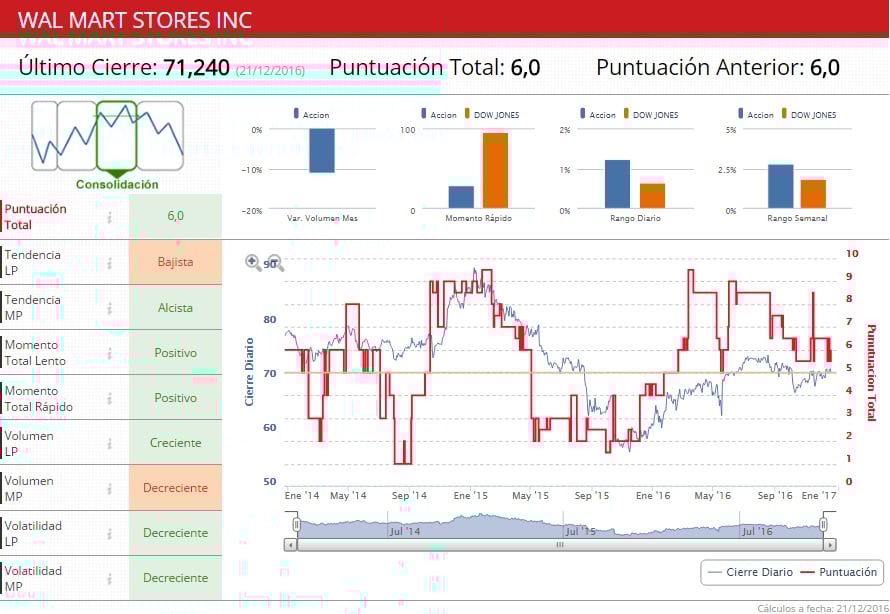This screenshot has height=614, width=890.
Task: Click the zoom in magnifier icon
Action: point(253,262)
